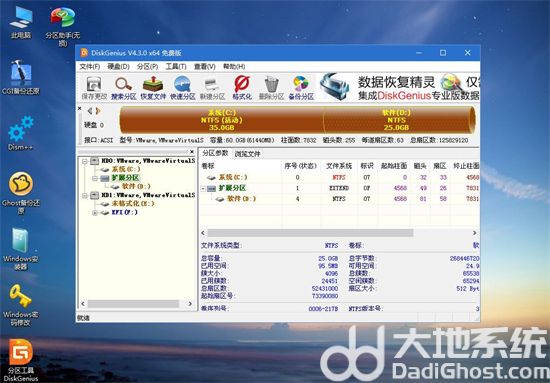Image resolution: width=550 pixels, height=383 pixels.
Task: Click tree panel scrollbar left arrow
Action: tap(83, 304)
